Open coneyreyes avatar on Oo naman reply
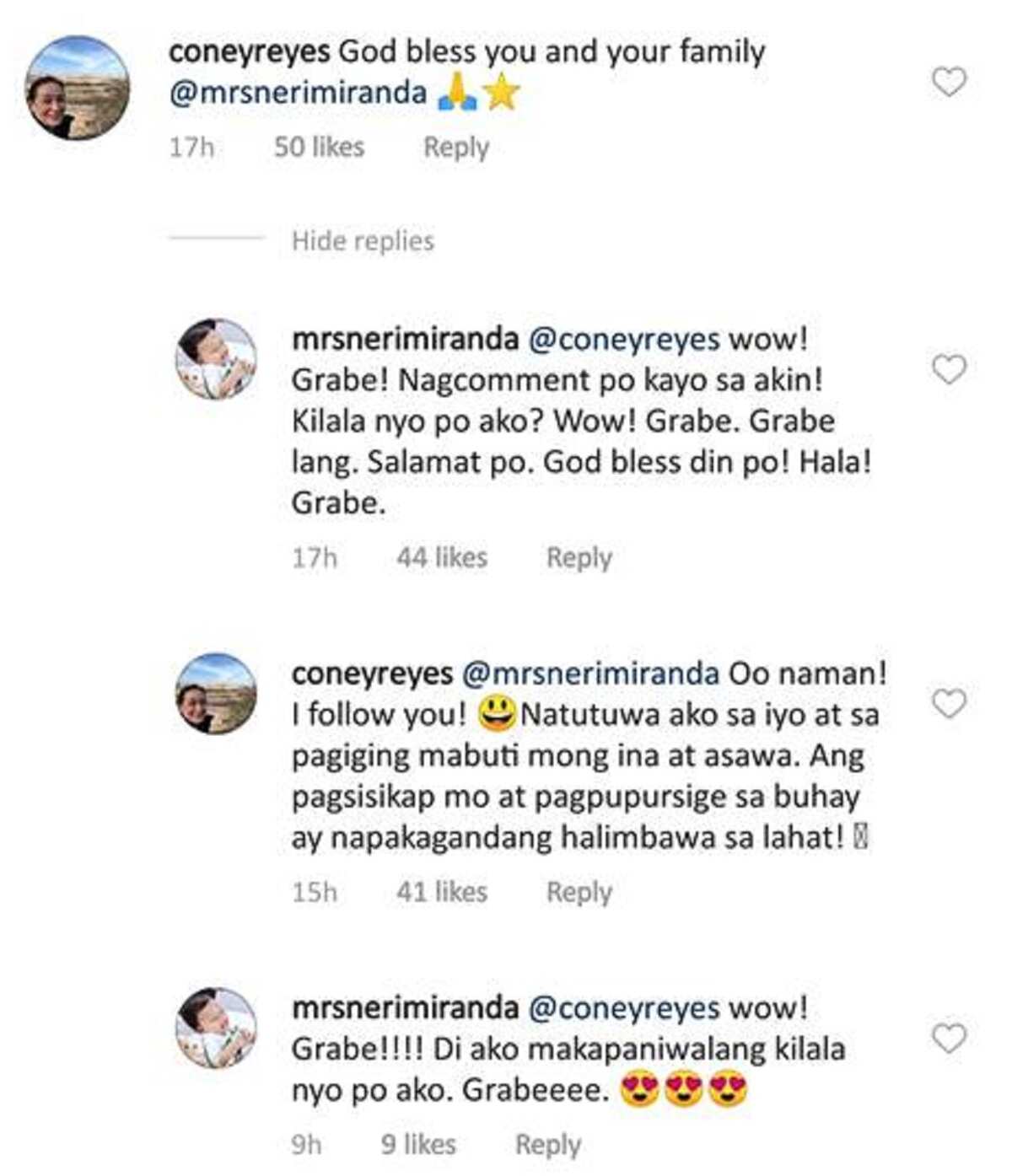Image resolution: width=1012 pixels, height=1176 pixels. (216, 693)
